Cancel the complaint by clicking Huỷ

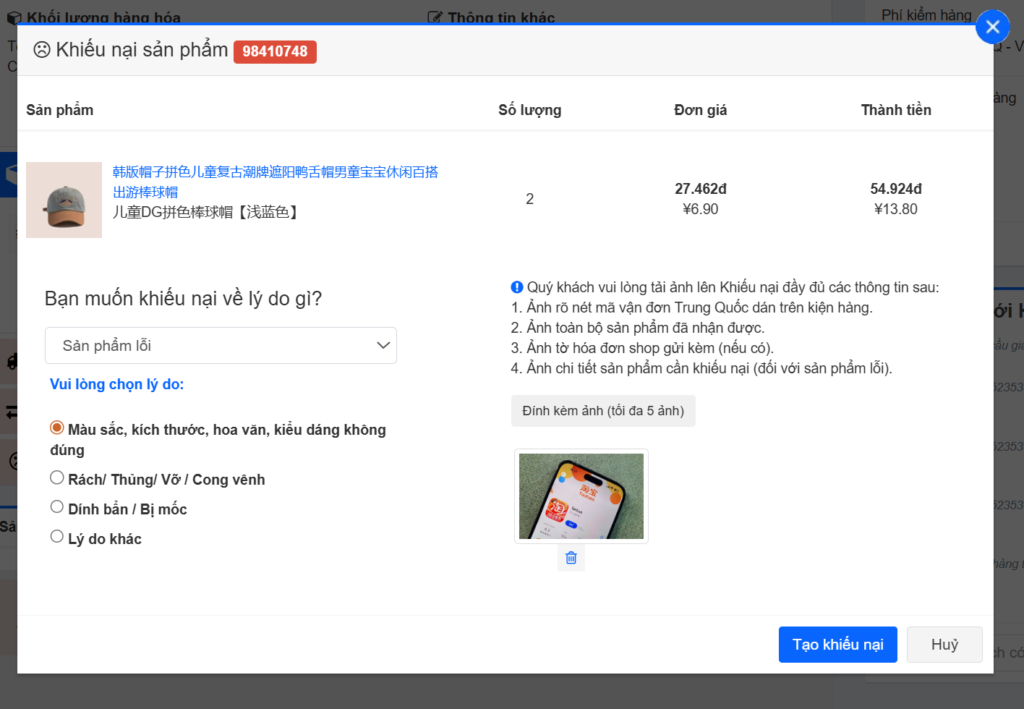point(944,644)
